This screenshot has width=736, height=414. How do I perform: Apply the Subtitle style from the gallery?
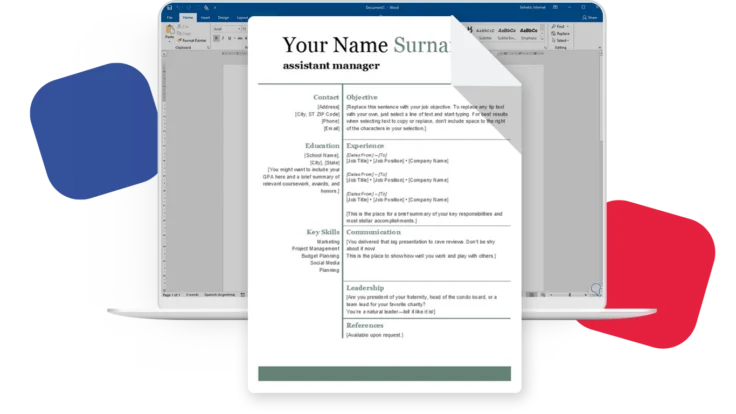click(x=485, y=33)
